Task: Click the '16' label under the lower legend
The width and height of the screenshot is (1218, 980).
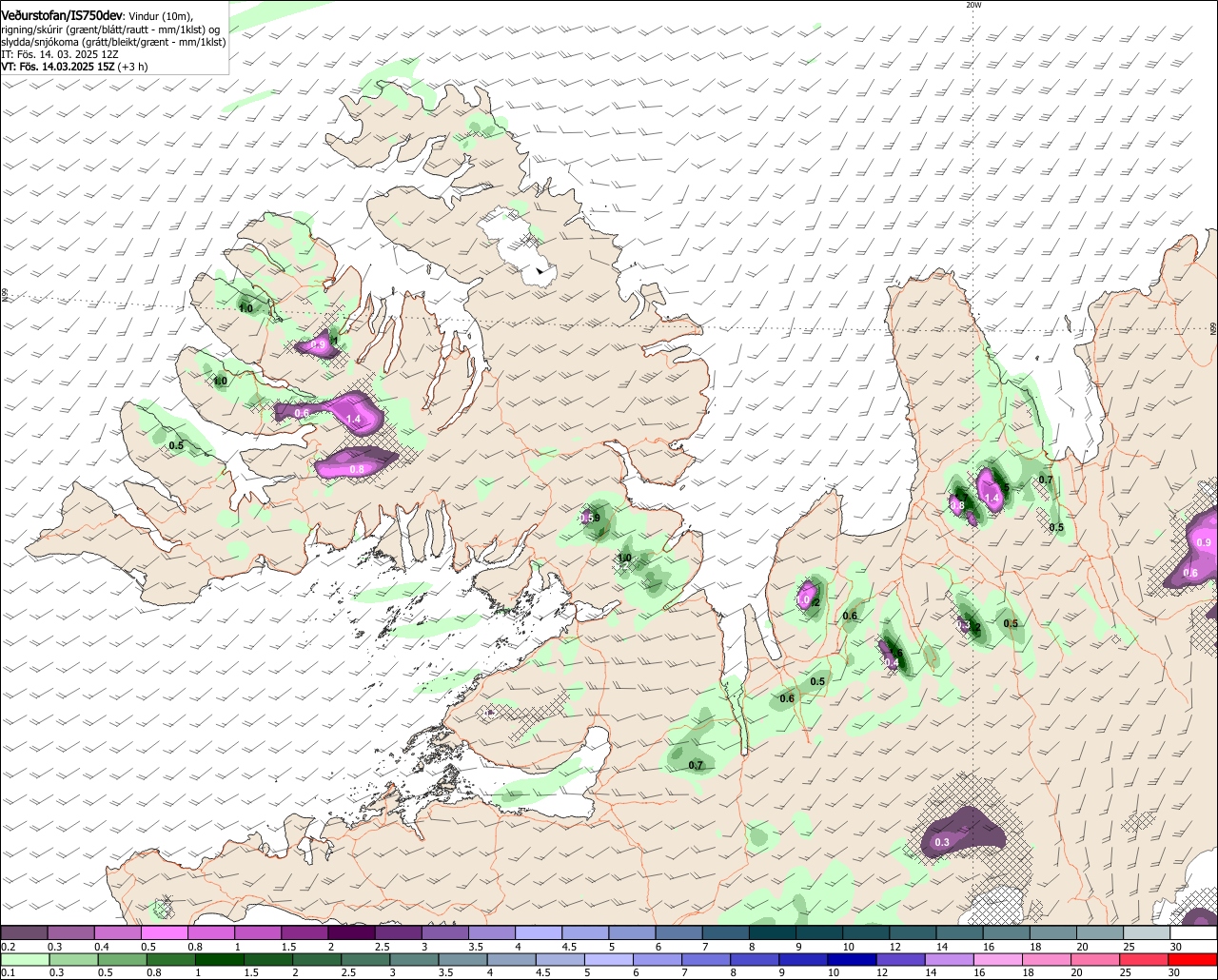Action: point(978,973)
